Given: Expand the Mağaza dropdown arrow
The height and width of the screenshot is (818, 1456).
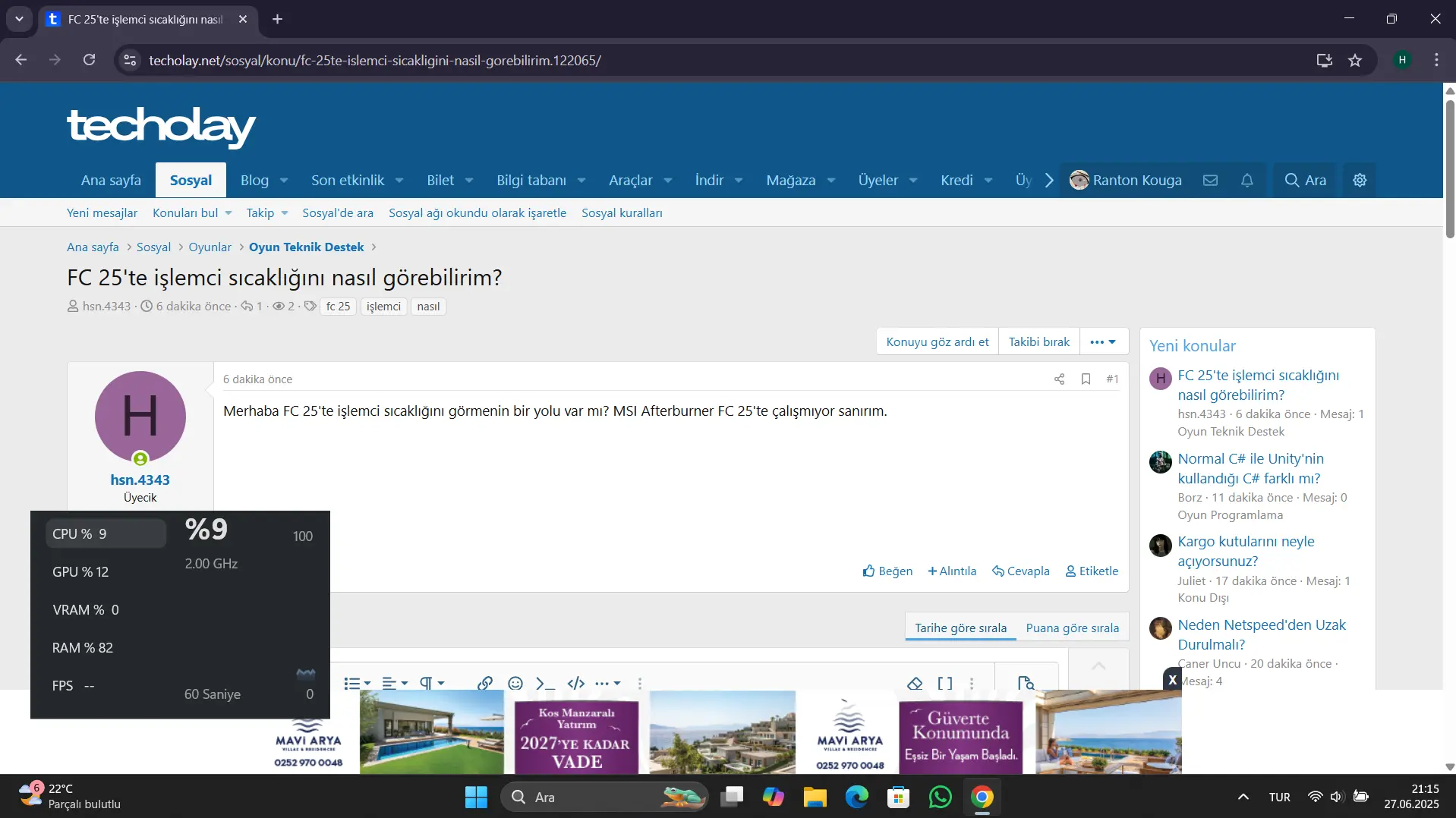Looking at the screenshot, I should point(831,181).
